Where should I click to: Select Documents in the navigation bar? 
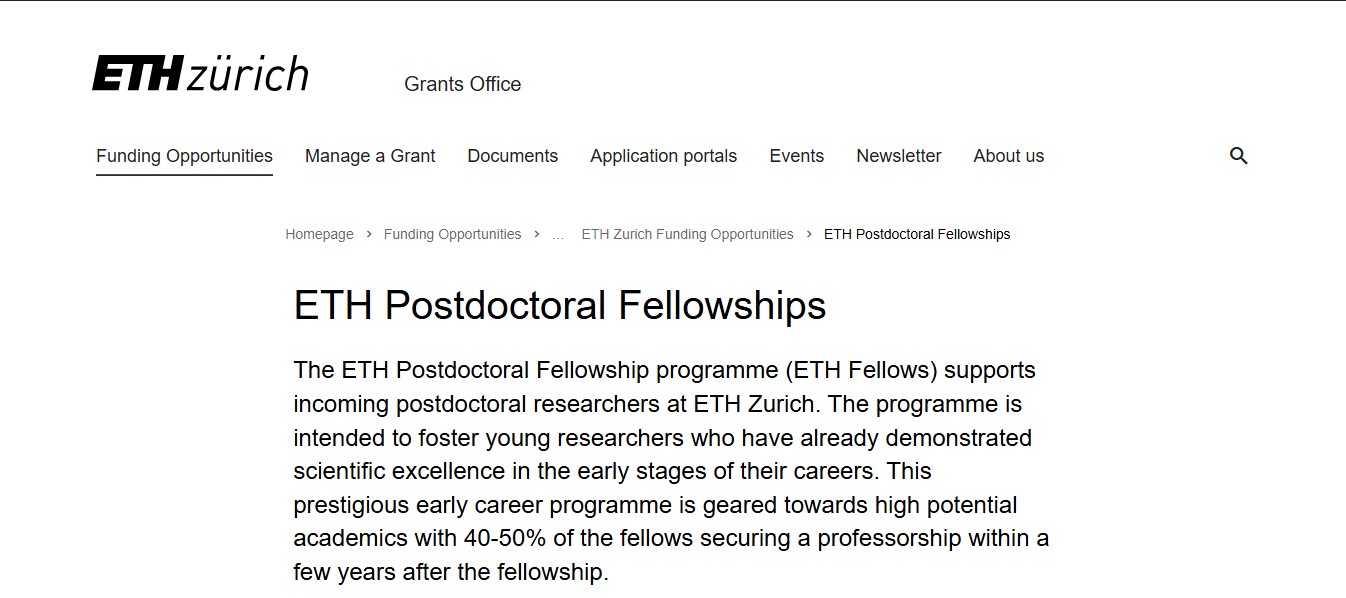pos(512,156)
